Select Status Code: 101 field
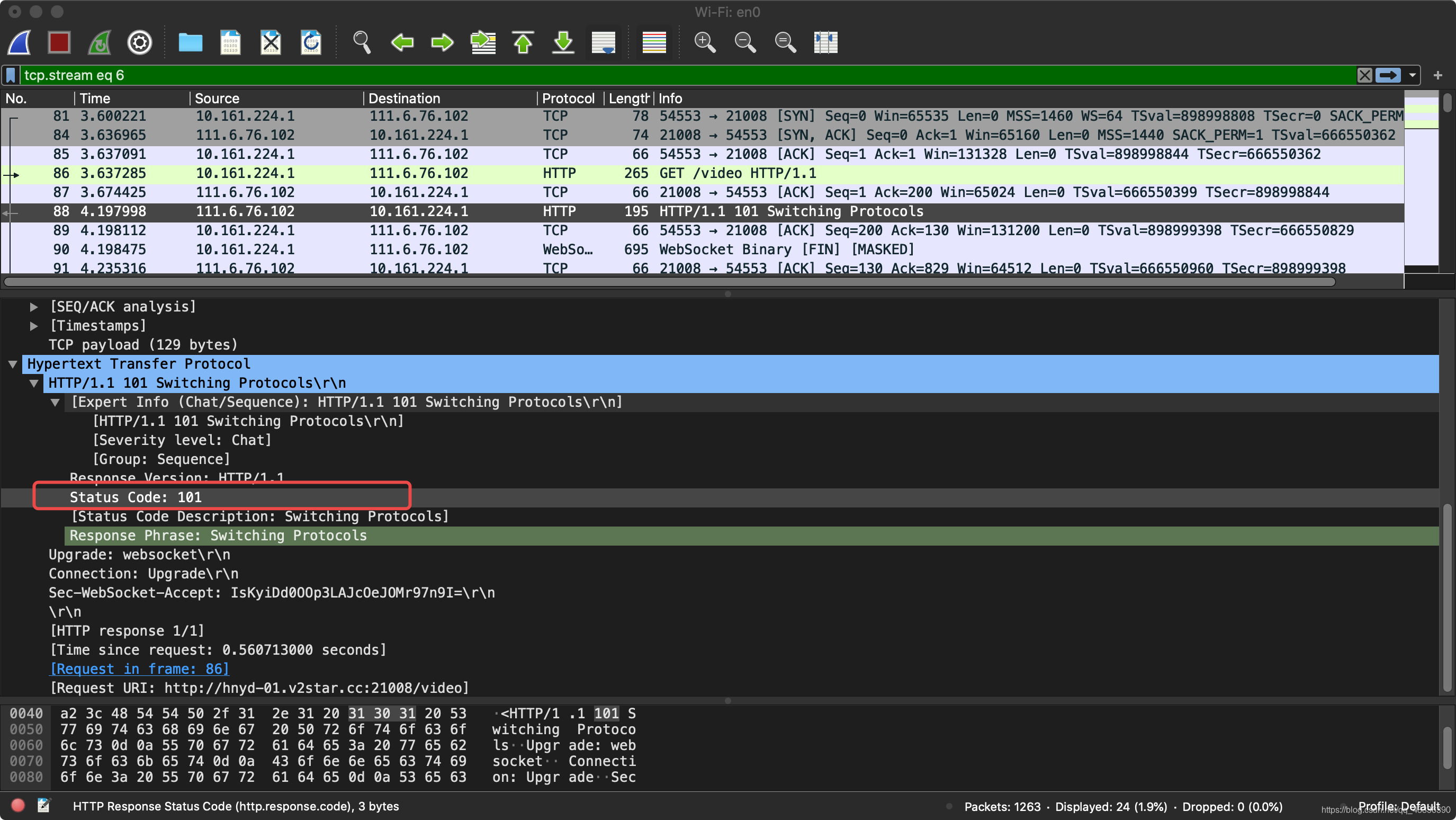1456x820 pixels. click(x=720, y=497)
